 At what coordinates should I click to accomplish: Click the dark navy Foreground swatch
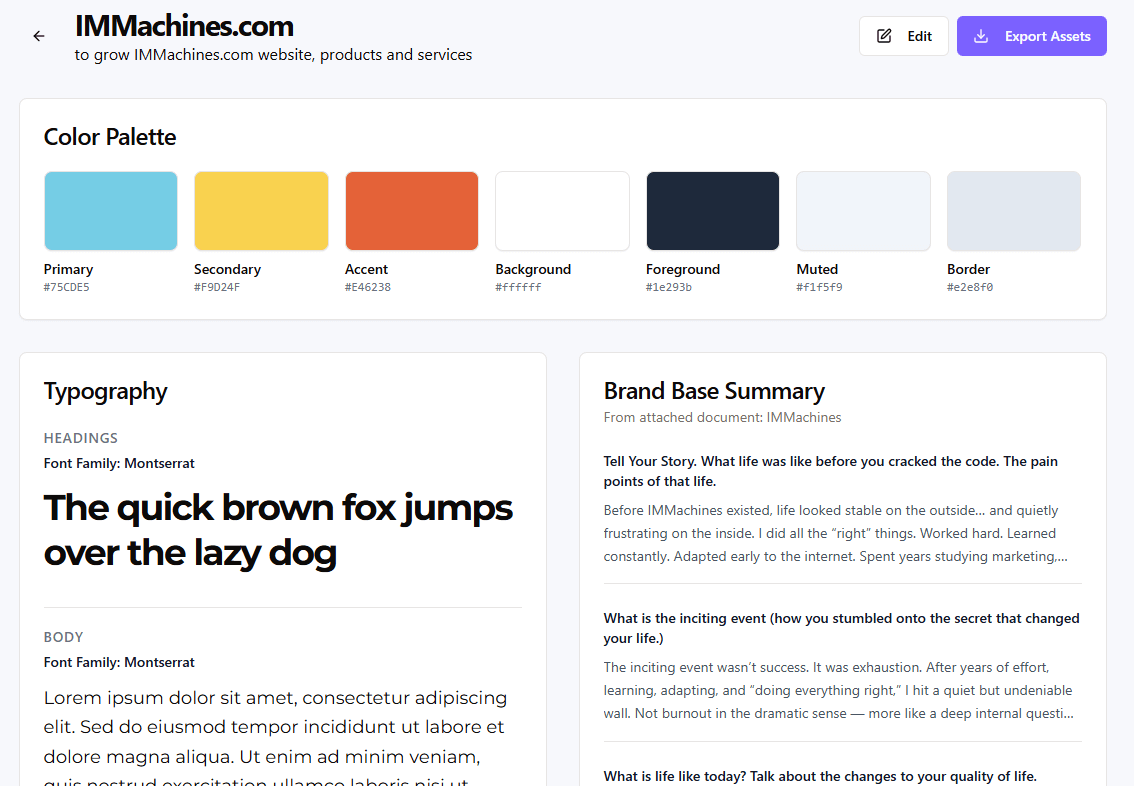pos(713,211)
